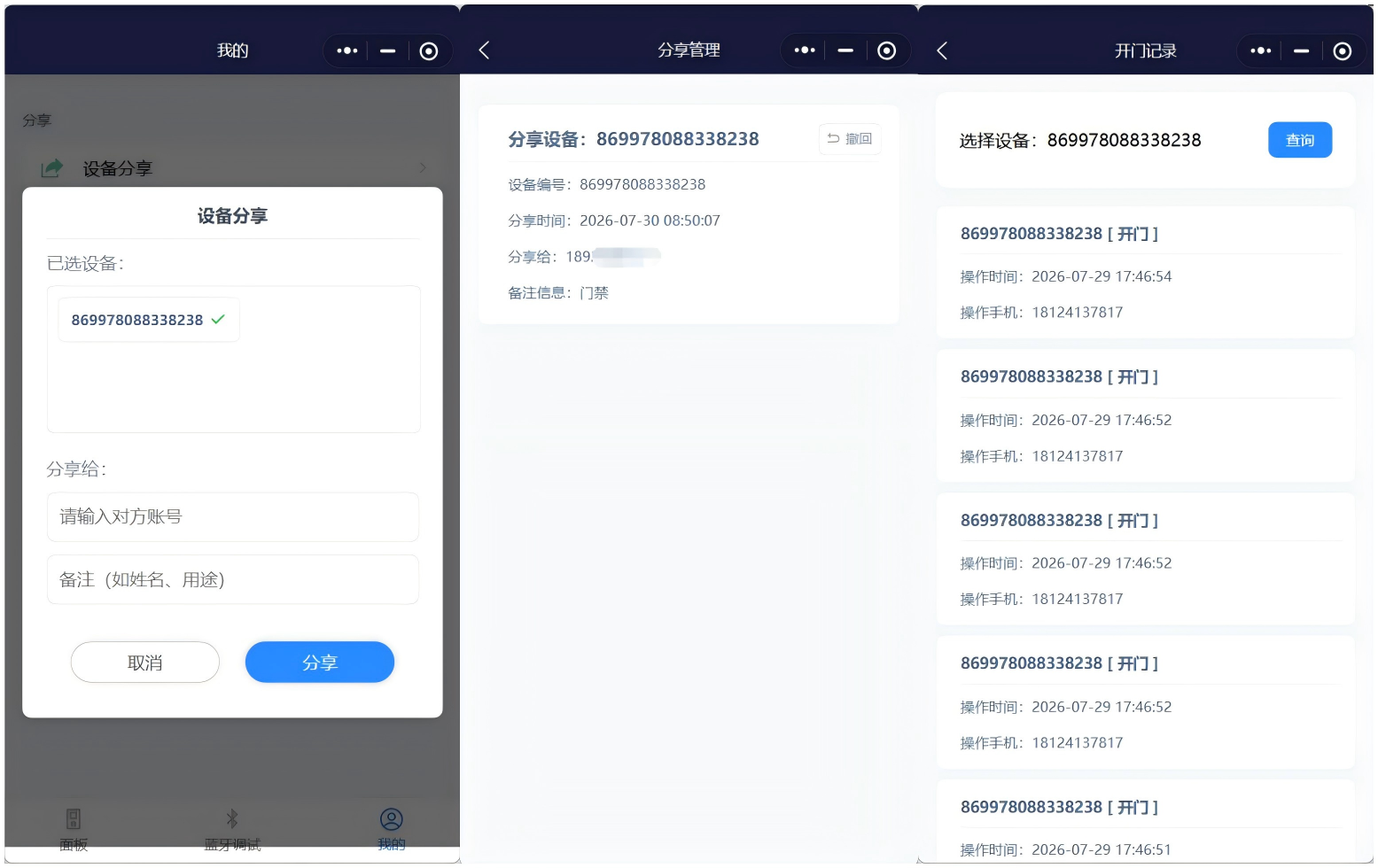Tap circle close icon on 开门记录 screen

pyautogui.click(x=1343, y=51)
